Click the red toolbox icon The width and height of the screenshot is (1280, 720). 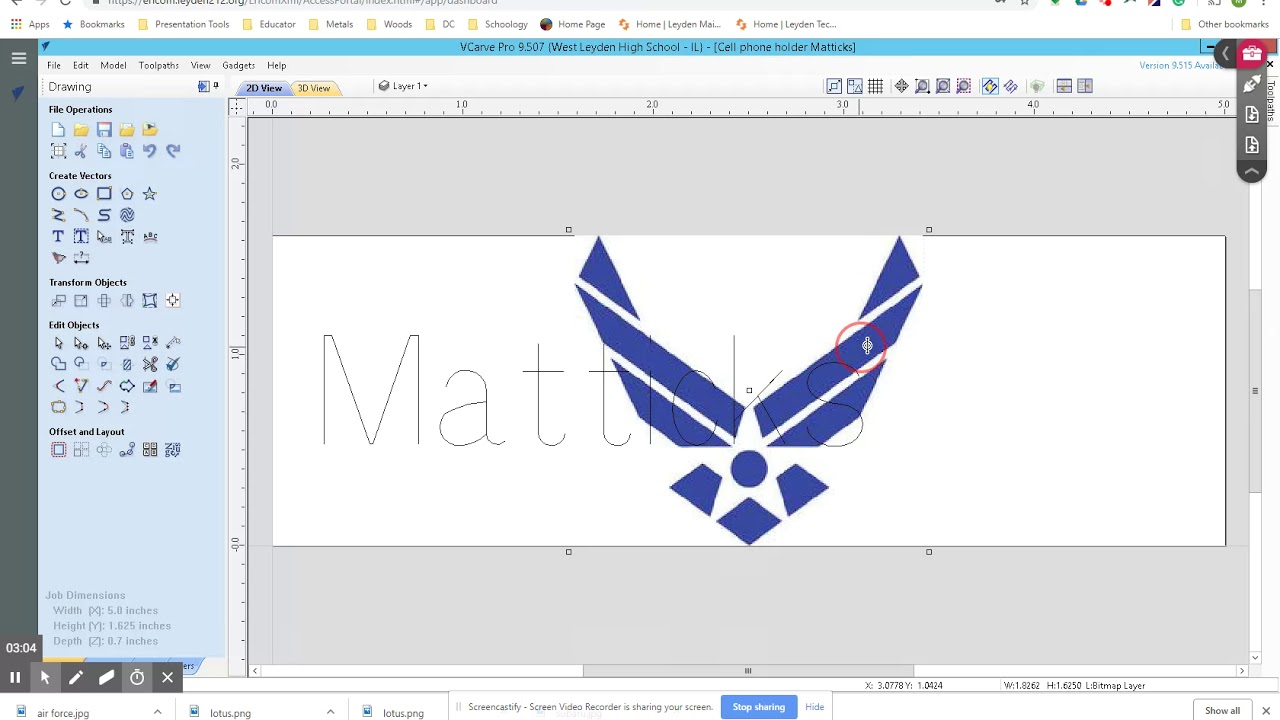[x=1252, y=54]
